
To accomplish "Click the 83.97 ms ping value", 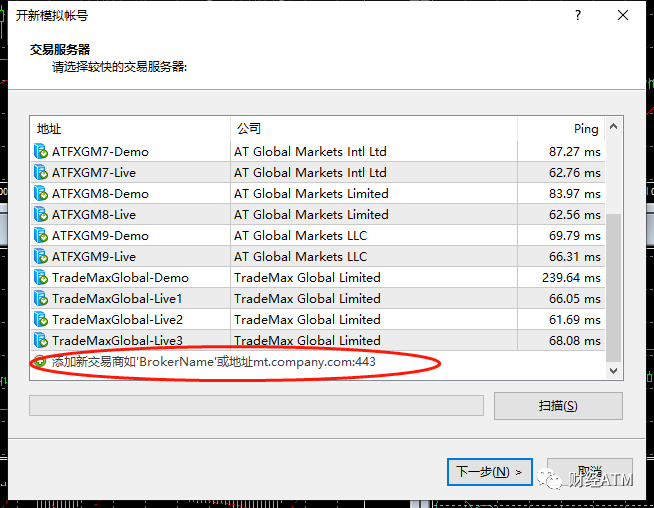I will point(575,194).
